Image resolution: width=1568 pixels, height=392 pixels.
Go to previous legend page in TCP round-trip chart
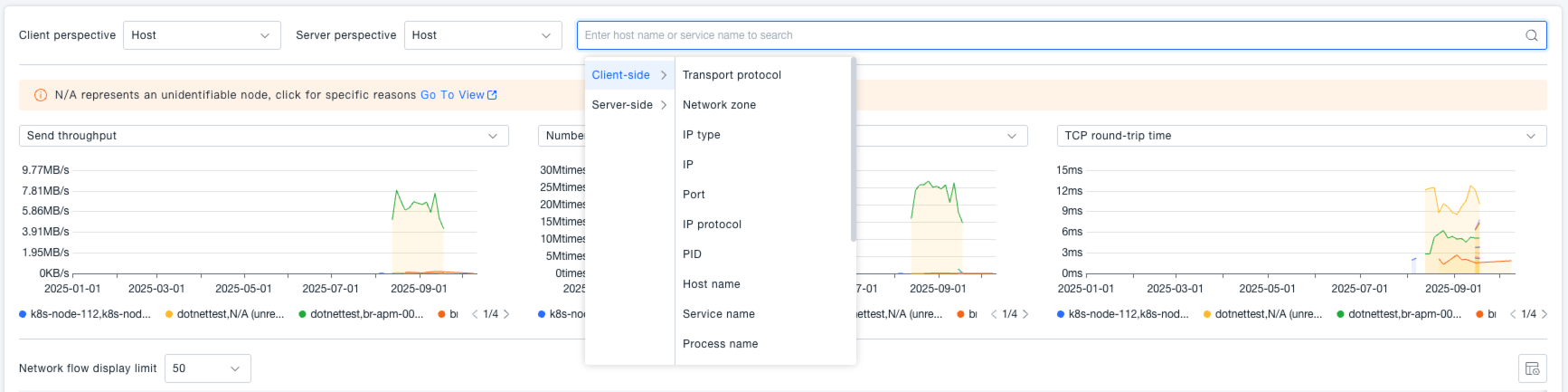click(x=1514, y=314)
